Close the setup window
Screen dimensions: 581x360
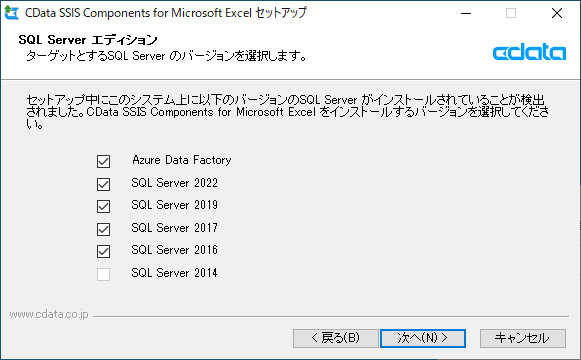click(557, 13)
